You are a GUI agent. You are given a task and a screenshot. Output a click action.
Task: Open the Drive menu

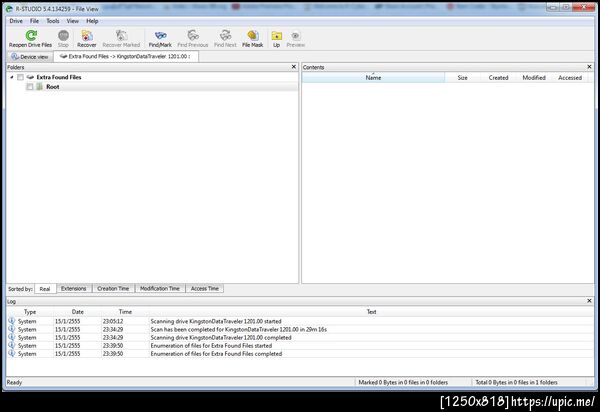click(x=16, y=21)
